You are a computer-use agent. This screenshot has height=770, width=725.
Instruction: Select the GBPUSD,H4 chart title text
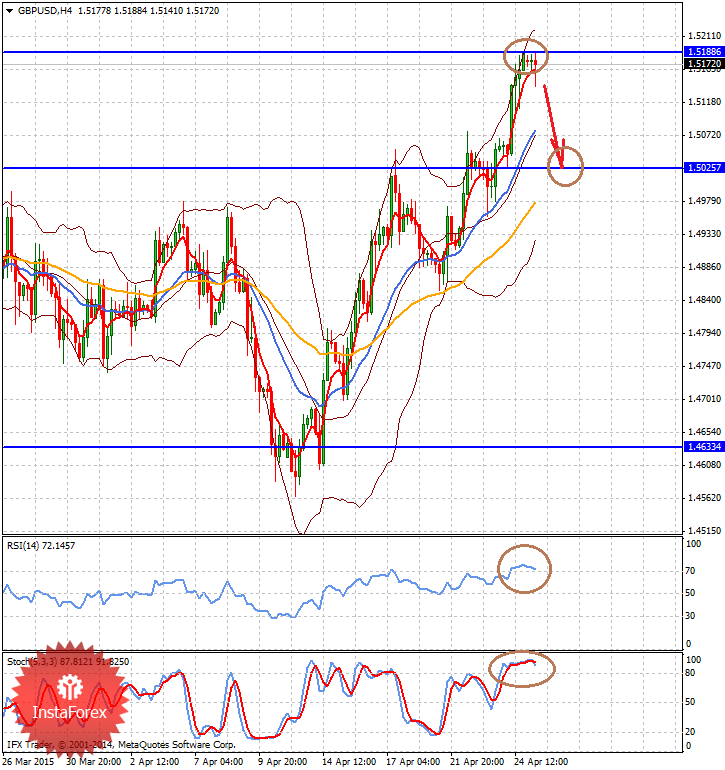[45, 11]
